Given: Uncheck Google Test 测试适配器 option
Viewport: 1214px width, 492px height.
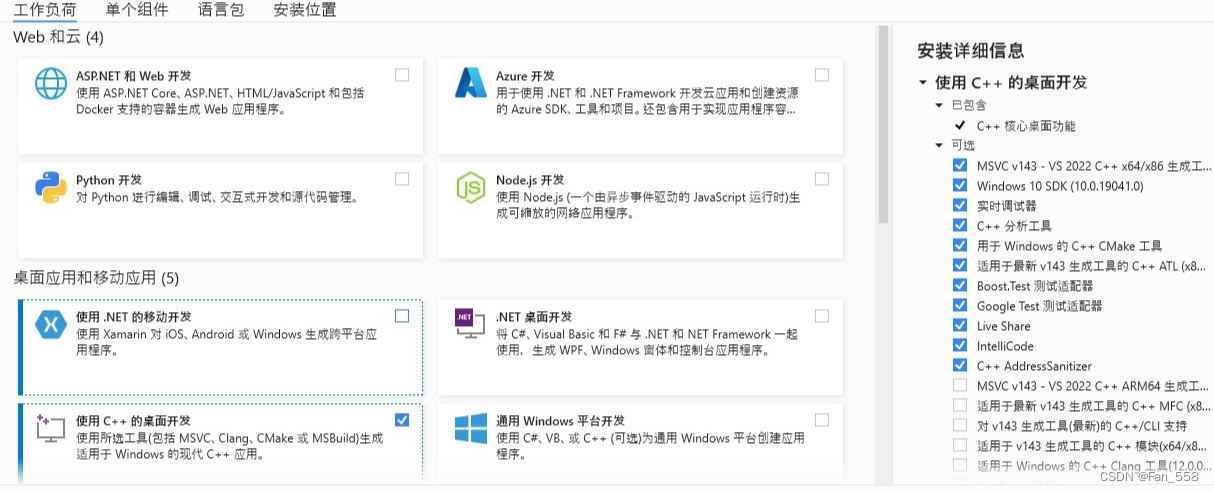Looking at the screenshot, I should pyautogui.click(x=960, y=305).
